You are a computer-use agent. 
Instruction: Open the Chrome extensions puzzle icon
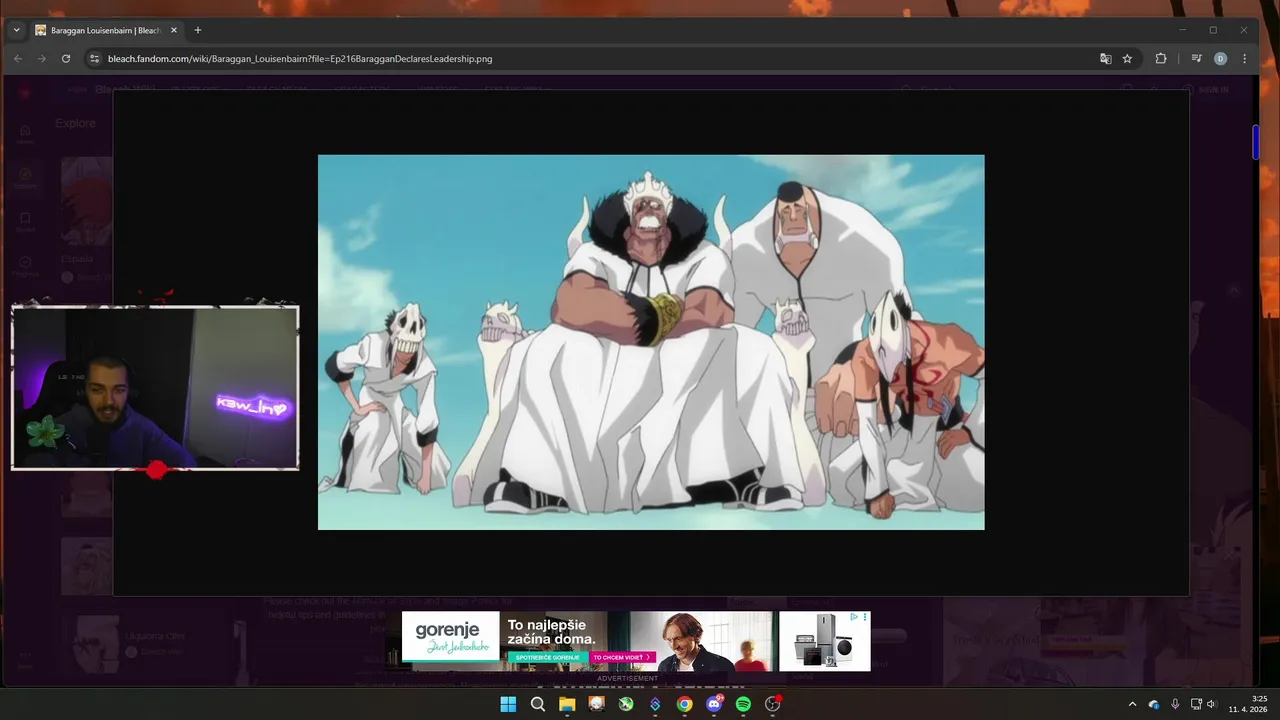click(x=1161, y=59)
